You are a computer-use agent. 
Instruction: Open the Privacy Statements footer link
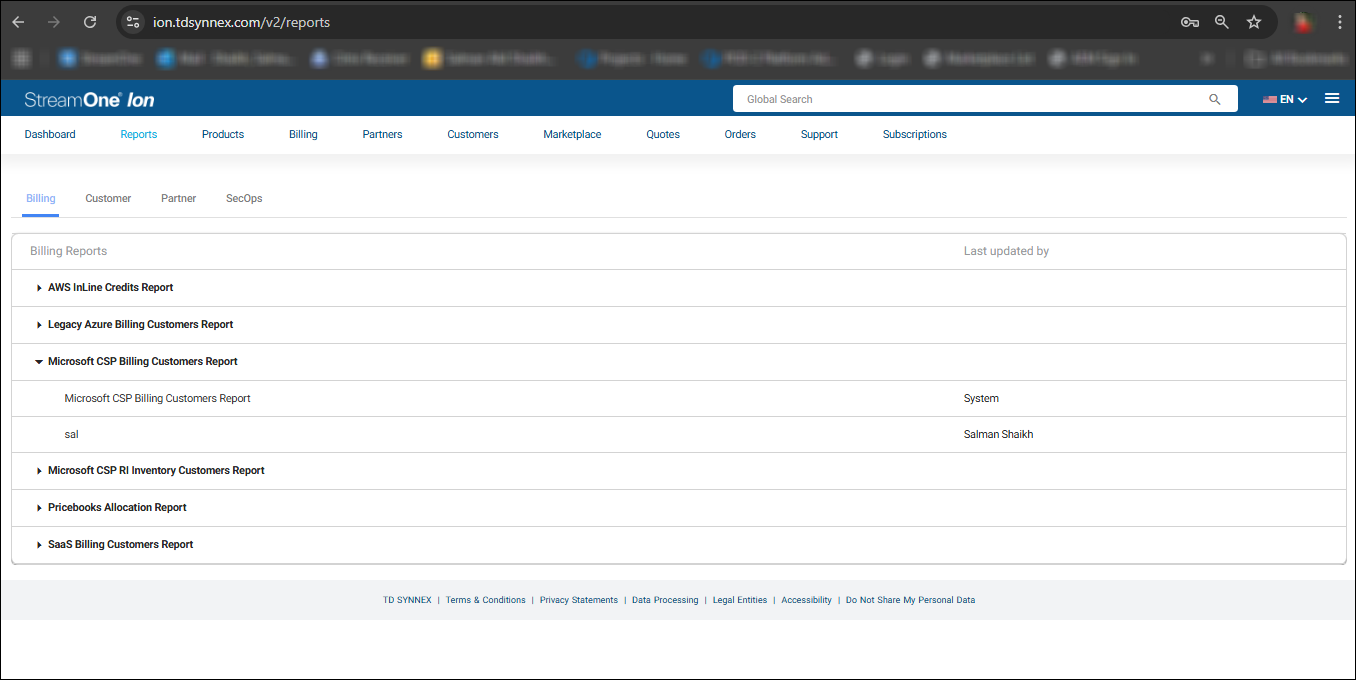coord(579,600)
